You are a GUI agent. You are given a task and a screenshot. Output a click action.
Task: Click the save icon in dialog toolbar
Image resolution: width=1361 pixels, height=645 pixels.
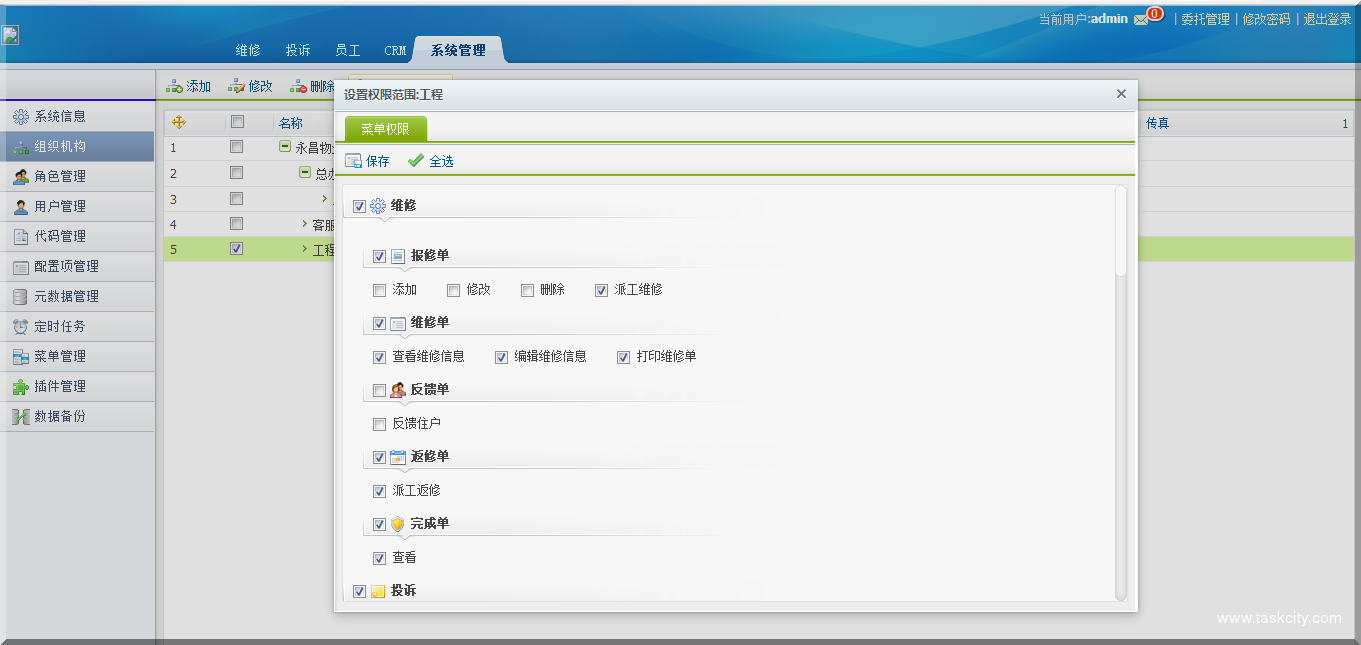(353, 161)
